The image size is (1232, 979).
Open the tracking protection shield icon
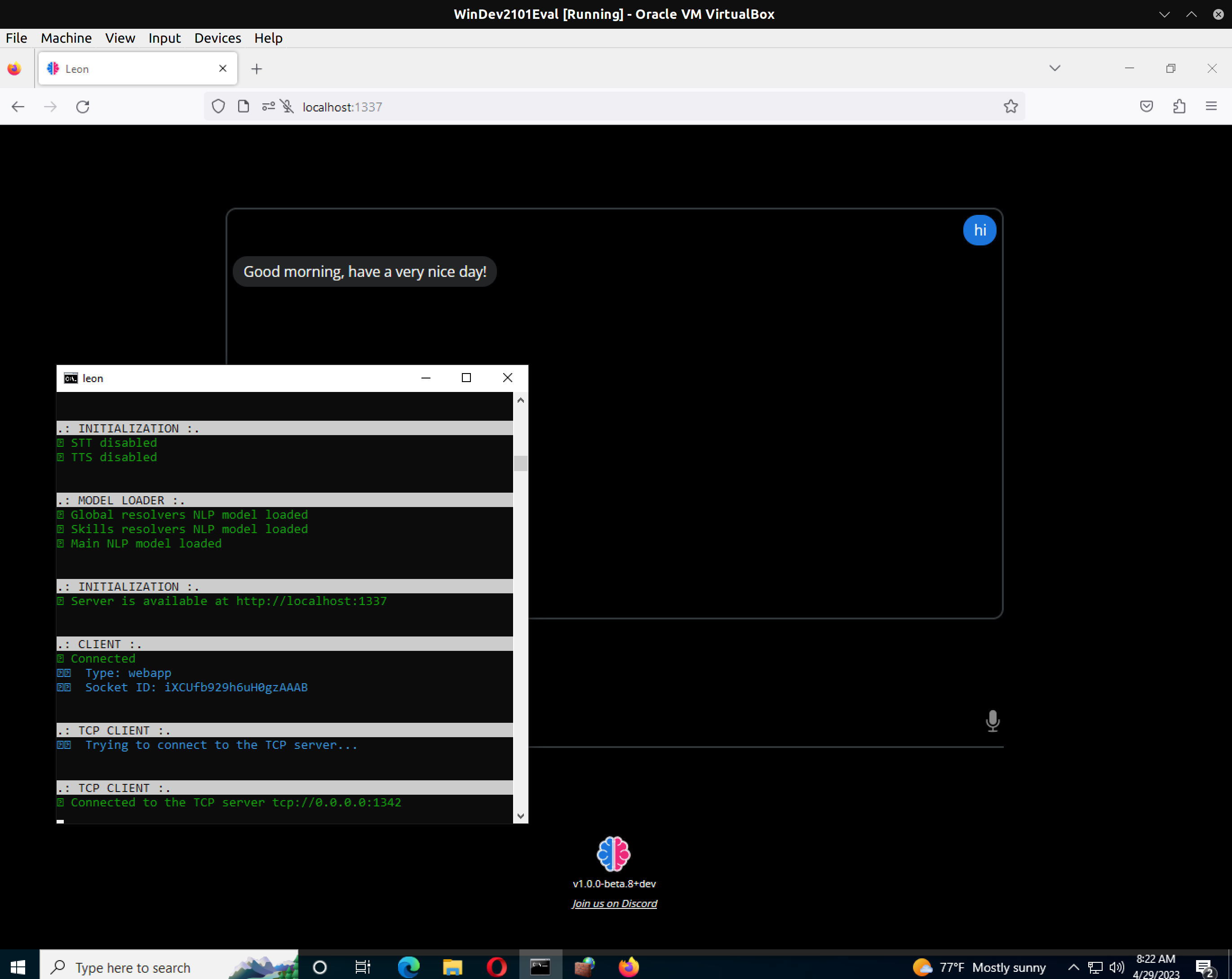pyautogui.click(x=218, y=107)
